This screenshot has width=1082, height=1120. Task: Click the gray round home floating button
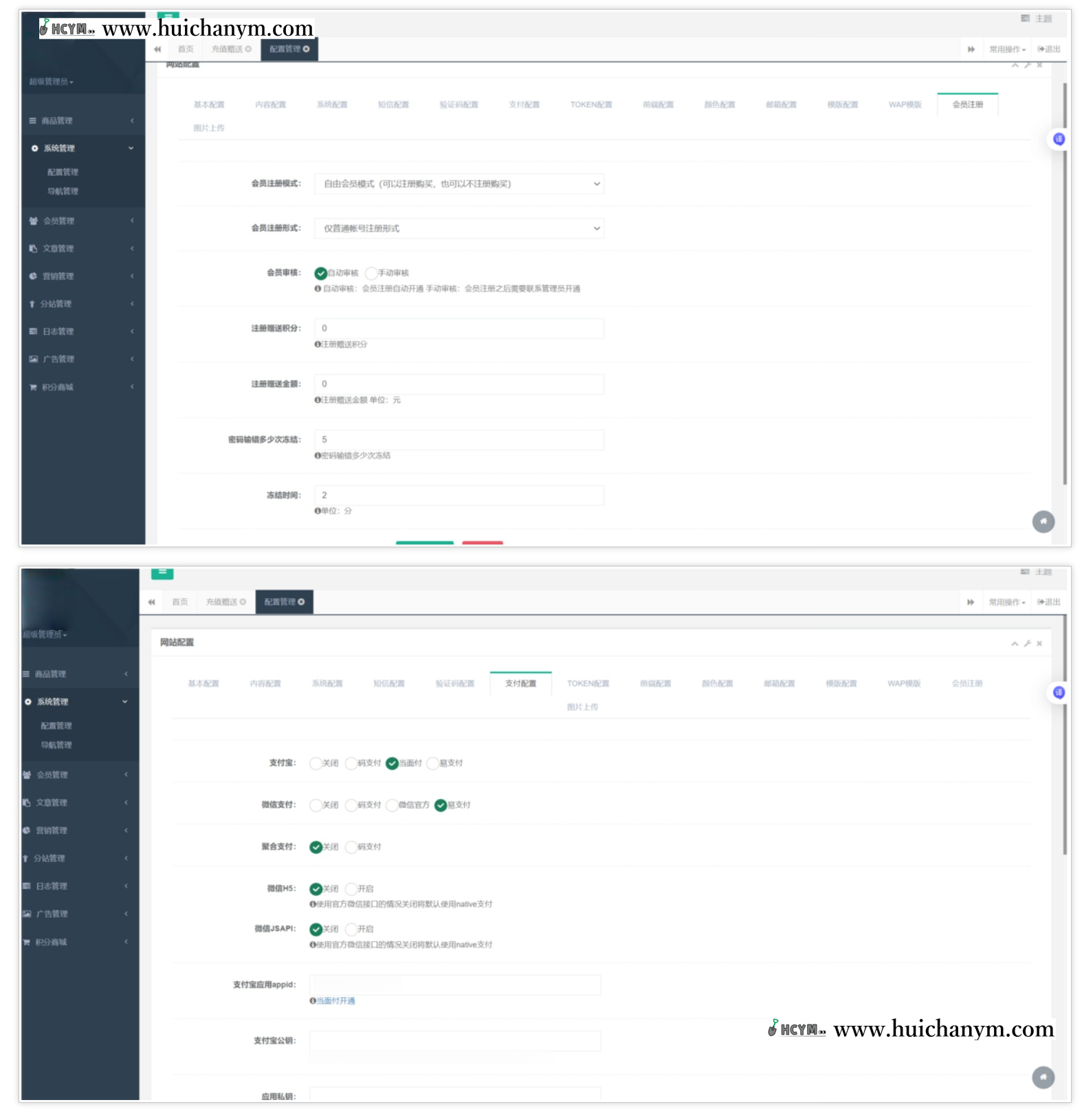[x=1043, y=522]
